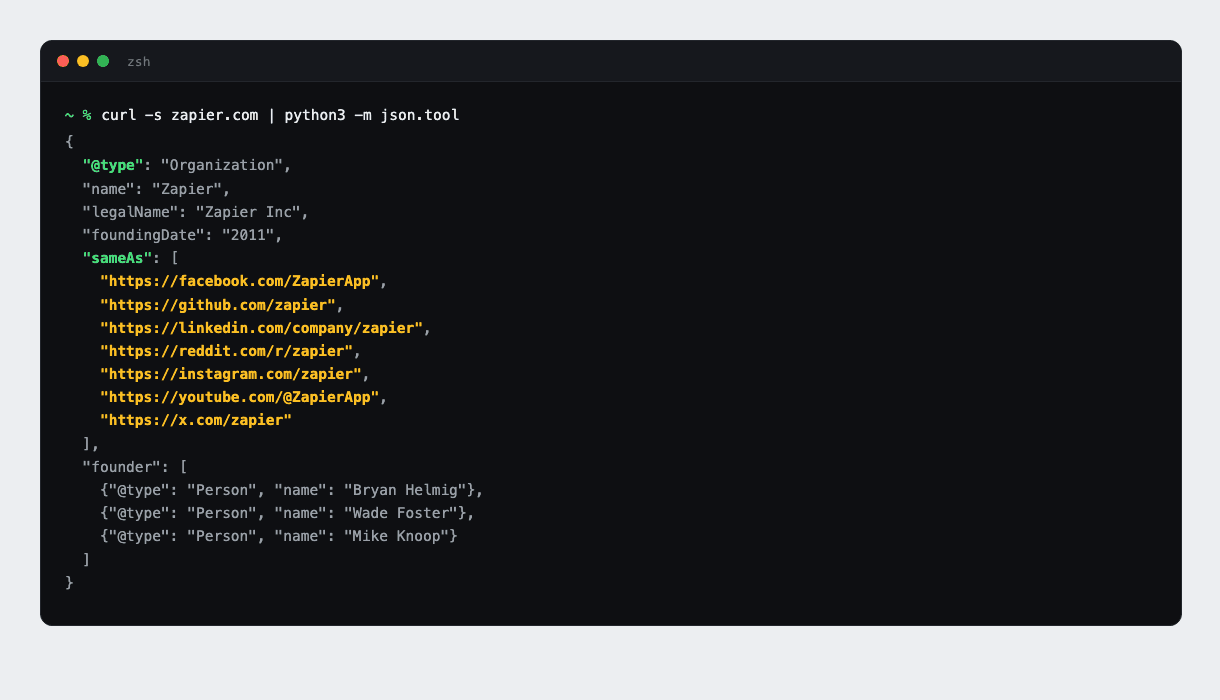
Task: Click the "name": "Zapier" line
Action: (x=157, y=188)
